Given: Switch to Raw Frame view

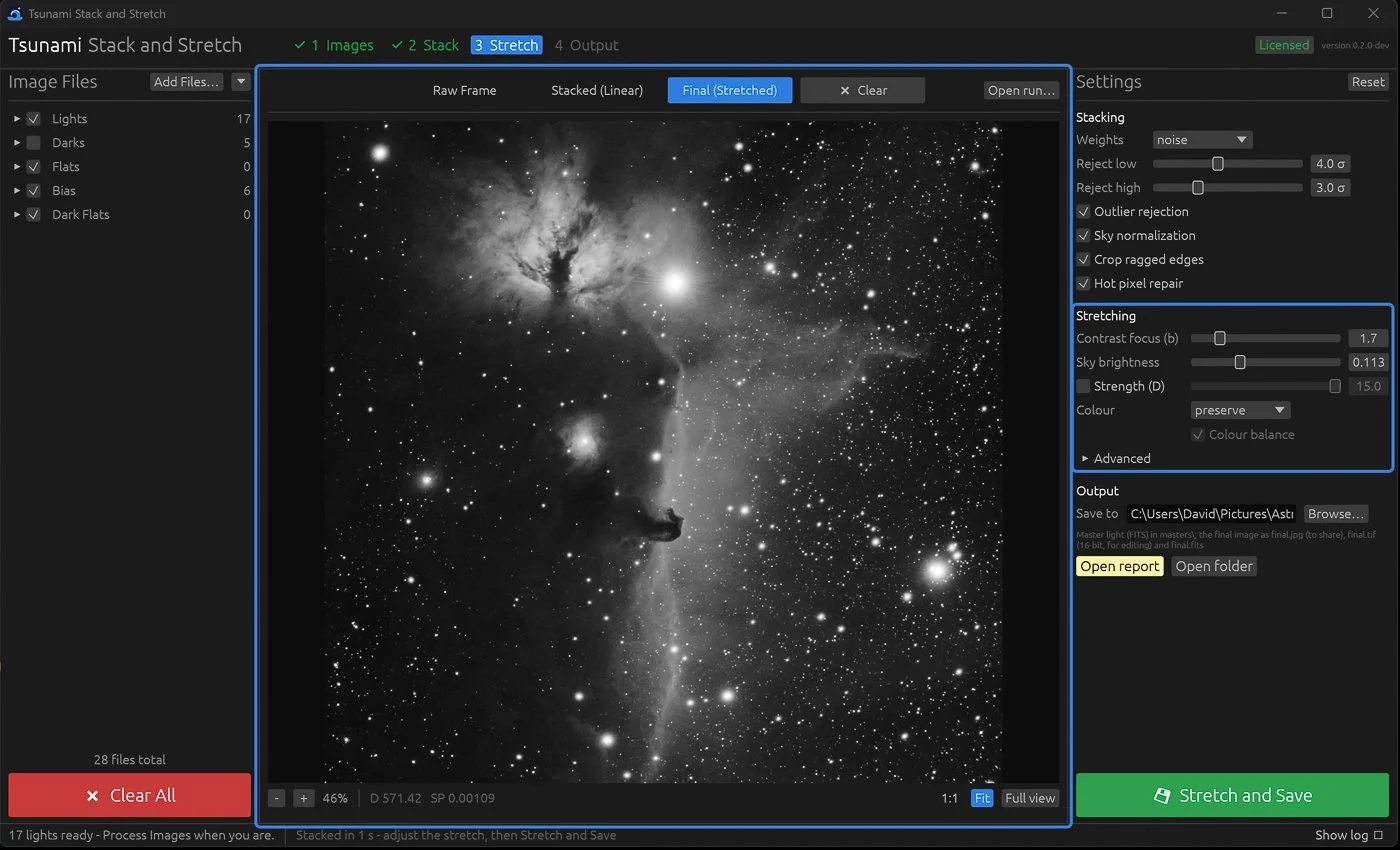Looking at the screenshot, I should [464, 90].
